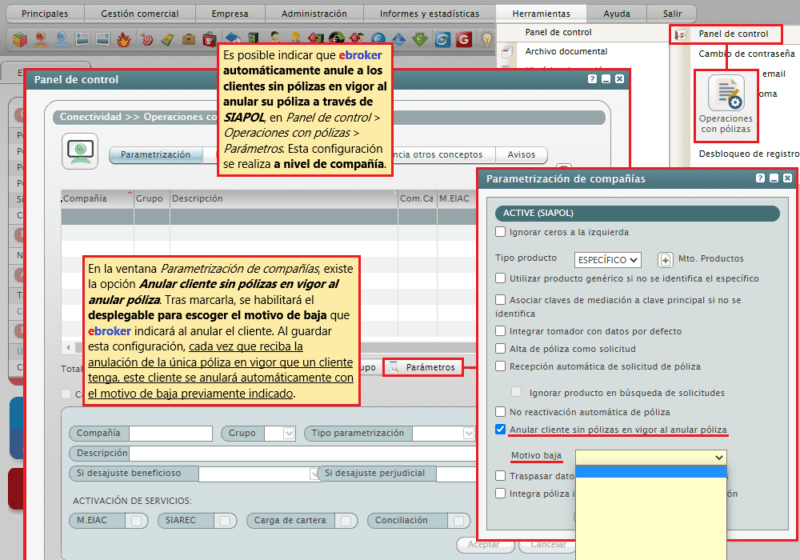The image size is (800, 560).
Task: Click the green-and-black euro circle icon
Action: (x=336, y=38)
